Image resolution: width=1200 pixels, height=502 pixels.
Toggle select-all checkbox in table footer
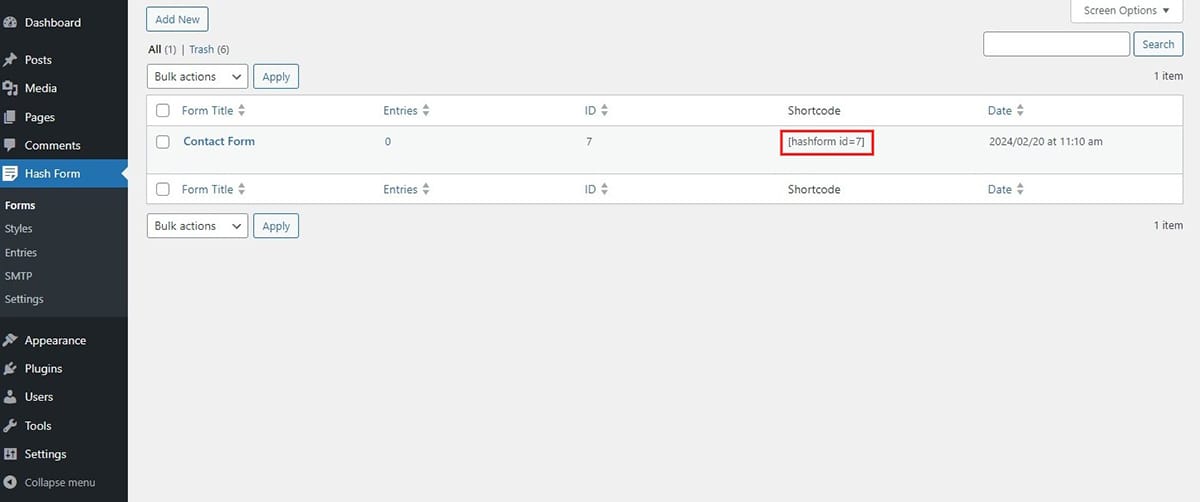163,189
